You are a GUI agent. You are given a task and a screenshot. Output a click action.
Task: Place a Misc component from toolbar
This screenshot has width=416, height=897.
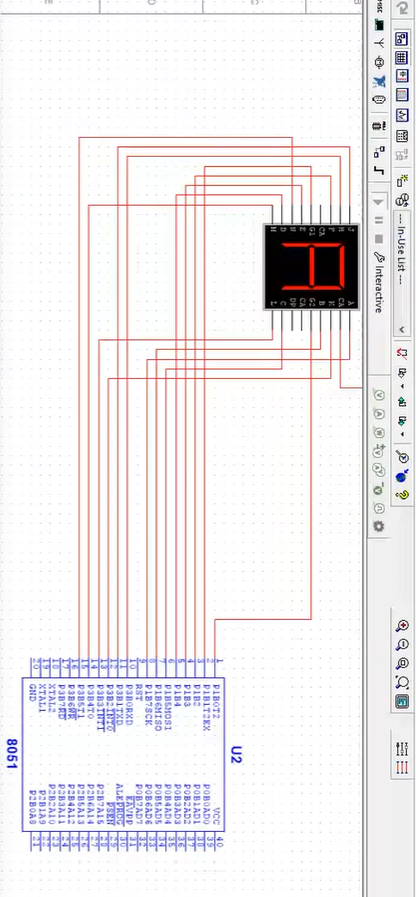coord(379,5)
